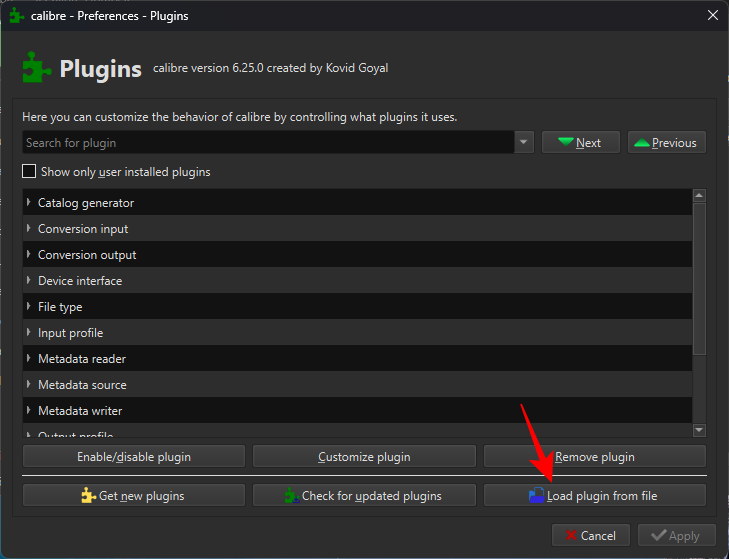The width and height of the screenshot is (729, 559).
Task: Expand the Conversion input category
Action: pyautogui.click(x=28, y=229)
